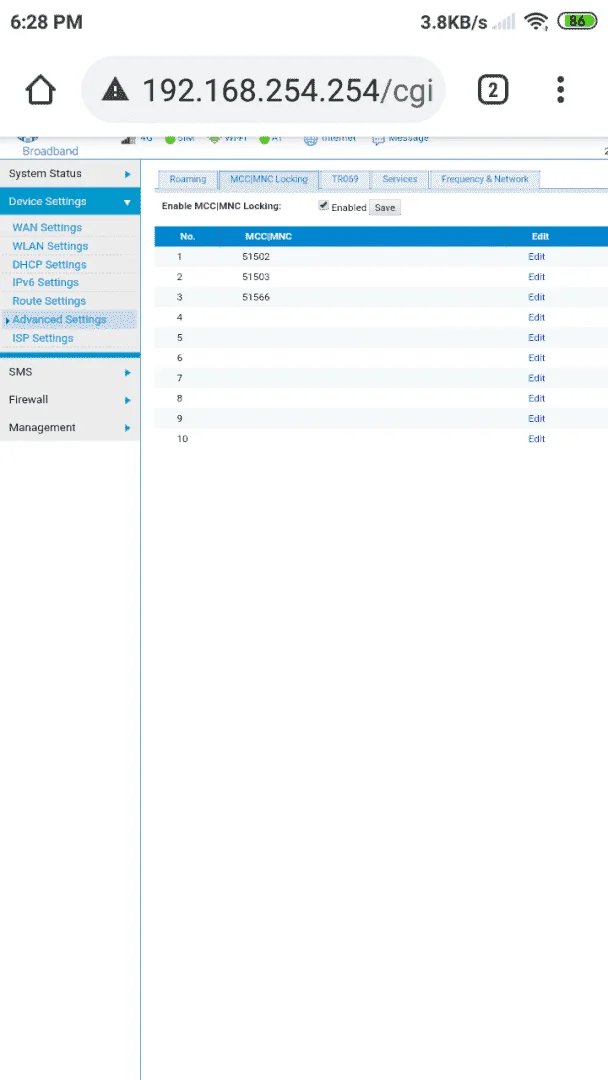Edit empty row 10
This screenshot has height=1080, width=608.
point(536,439)
